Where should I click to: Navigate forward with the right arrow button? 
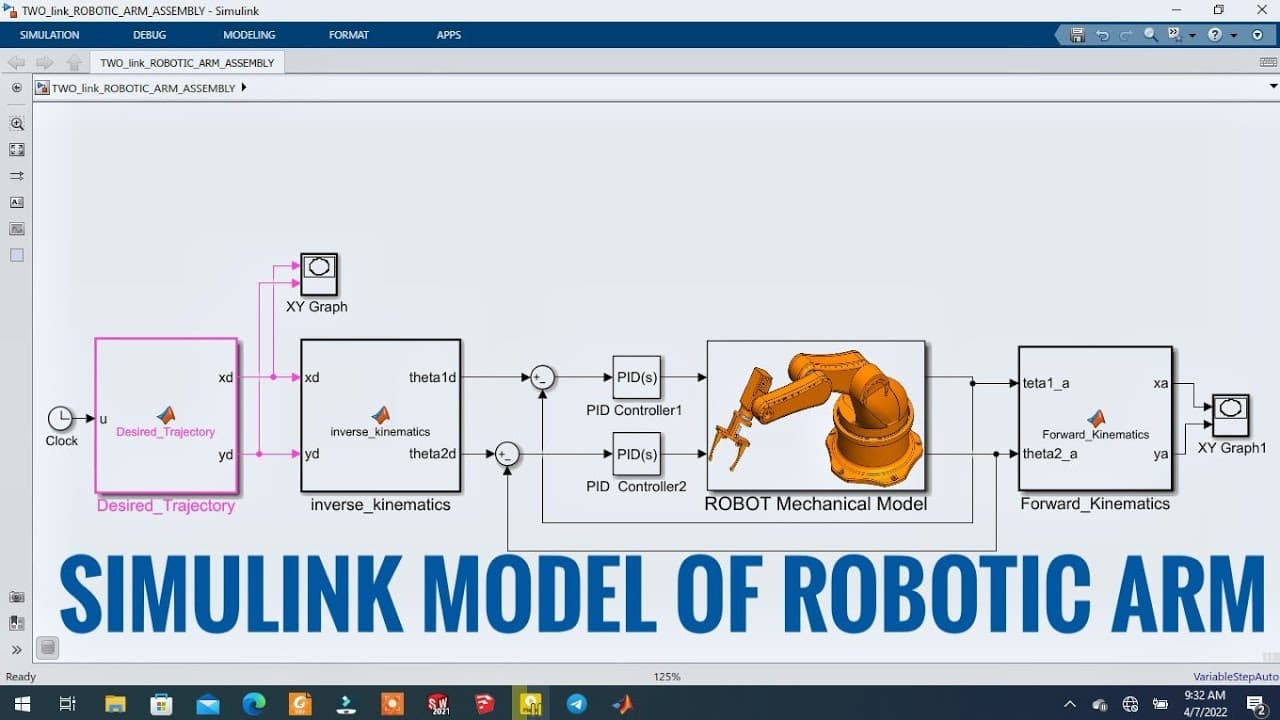[44, 62]
